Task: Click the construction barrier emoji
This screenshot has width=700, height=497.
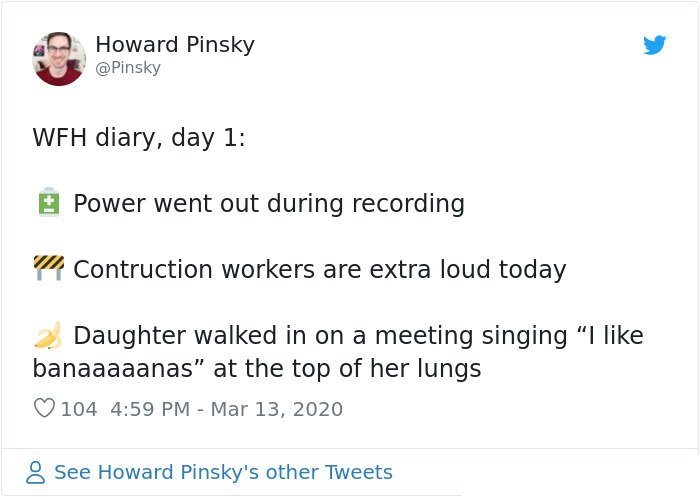Action: tap(49, 268)
